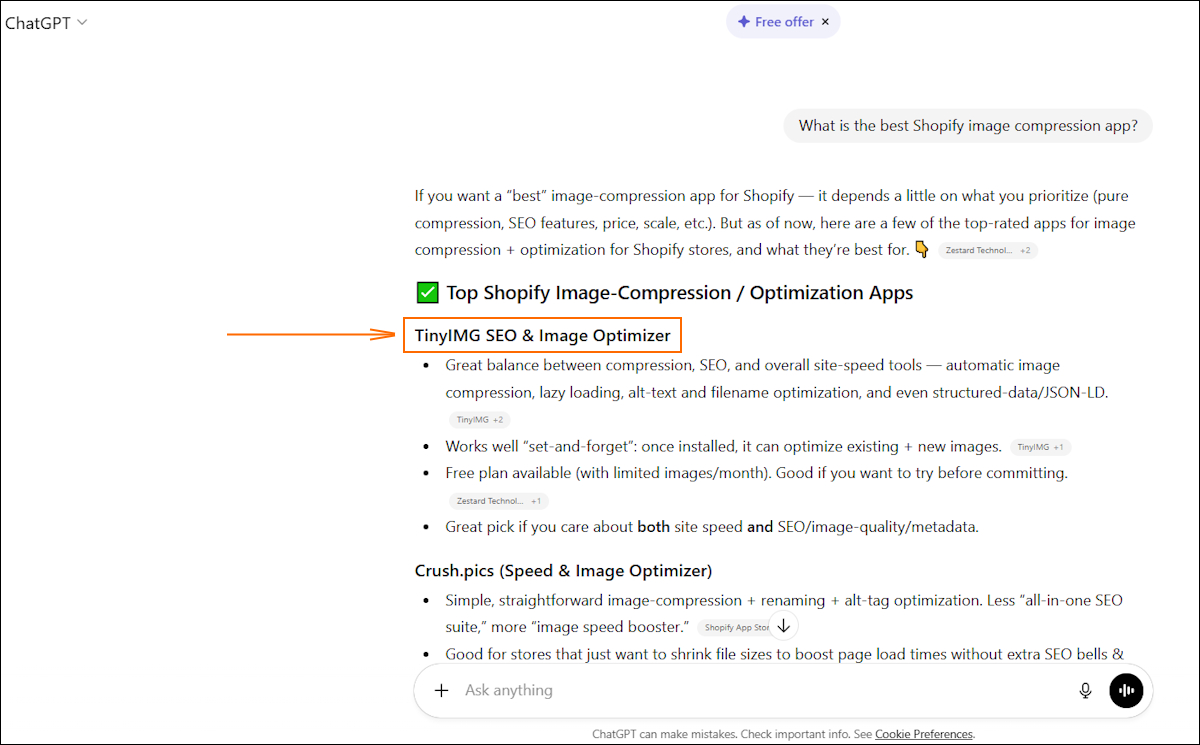Dismiss the Free offer with the X

tap(825, 21)
